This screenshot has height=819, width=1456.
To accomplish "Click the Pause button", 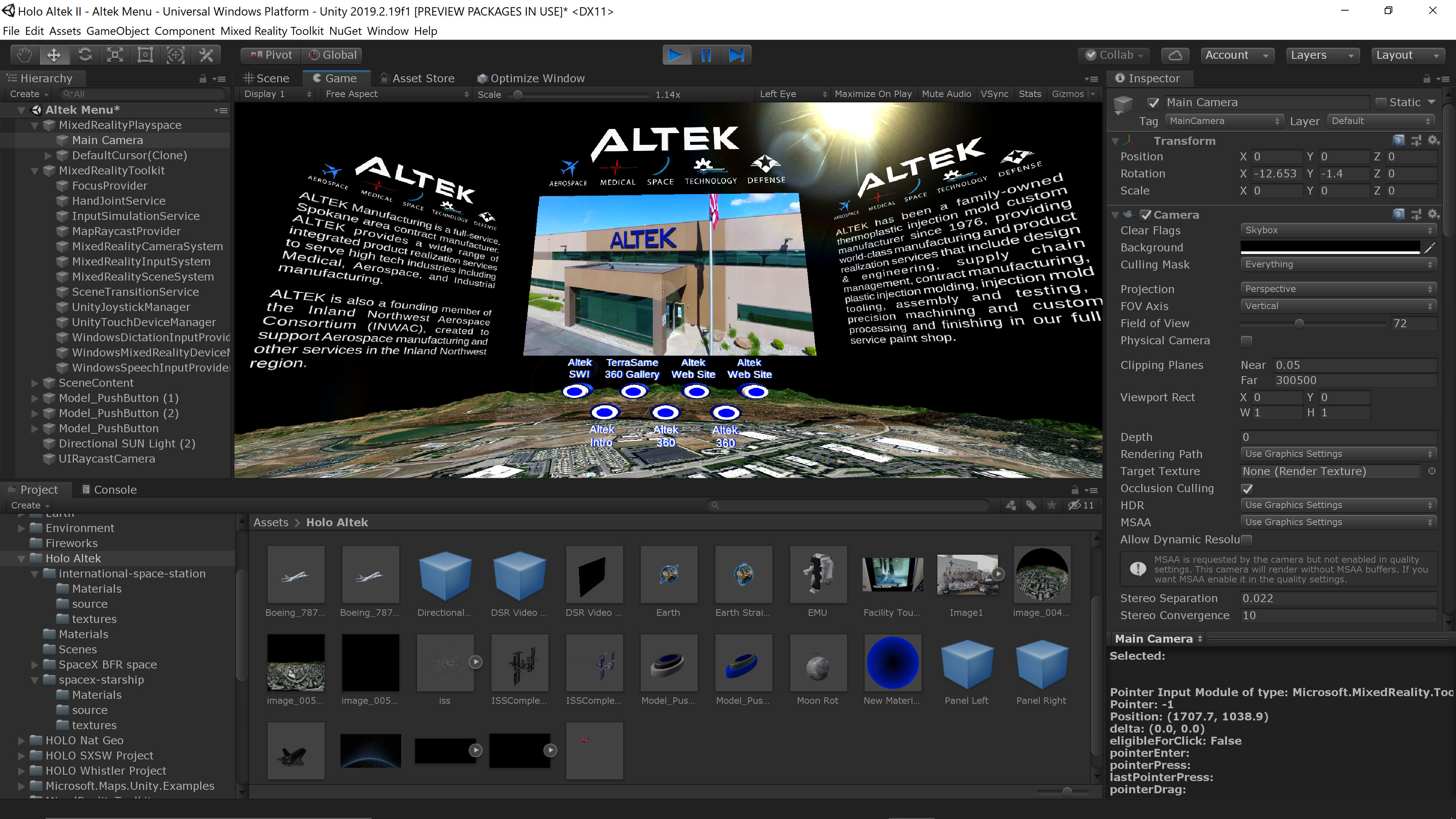I will coord(706,55).
